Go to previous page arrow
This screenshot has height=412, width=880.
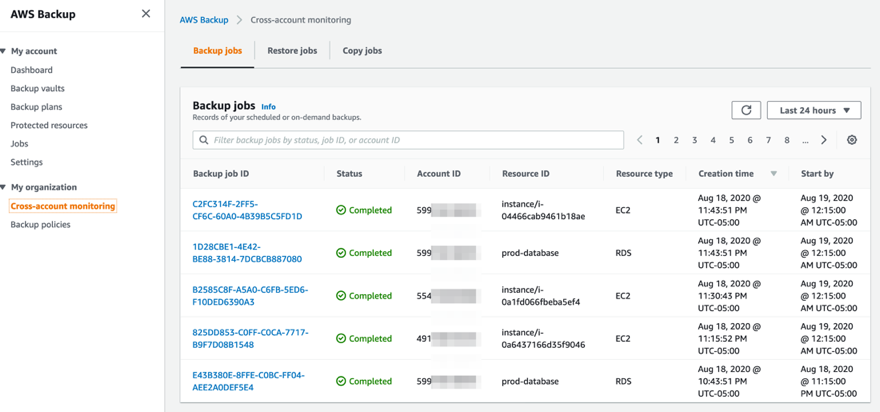point(639,140)
